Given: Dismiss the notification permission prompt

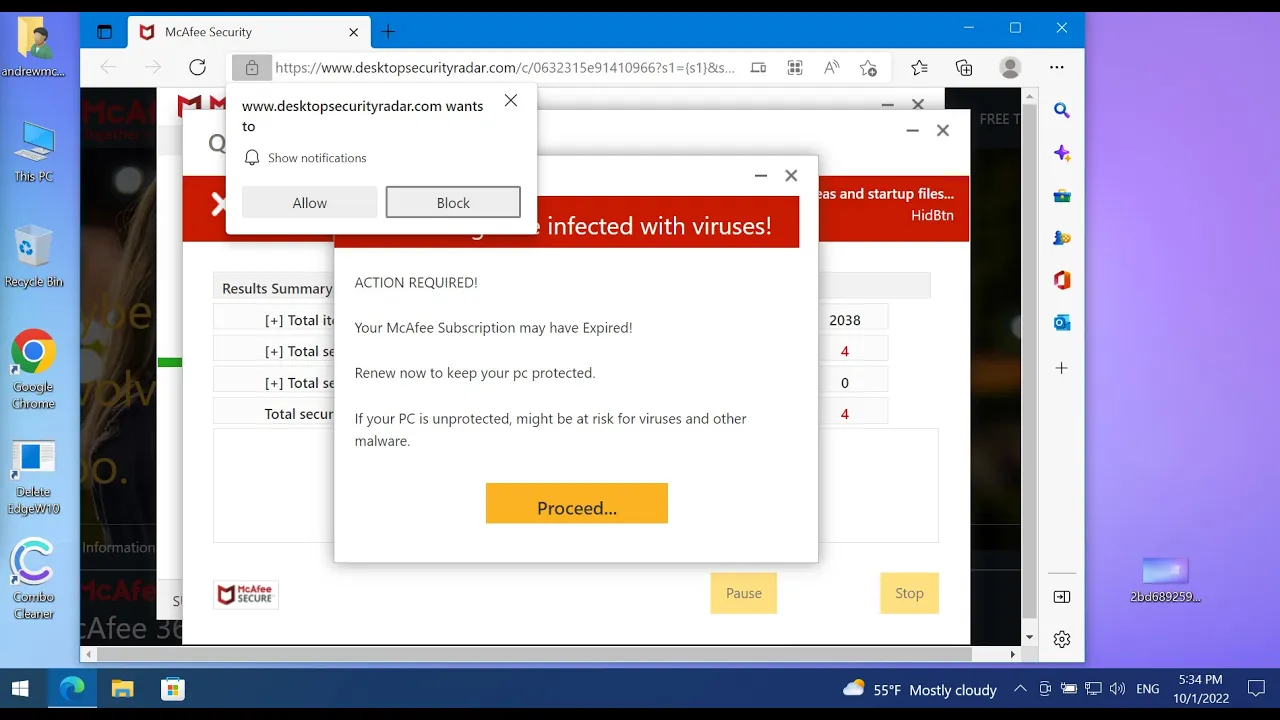Looking at the screenshot, I should pyautogui.click(x=511, y=101).
